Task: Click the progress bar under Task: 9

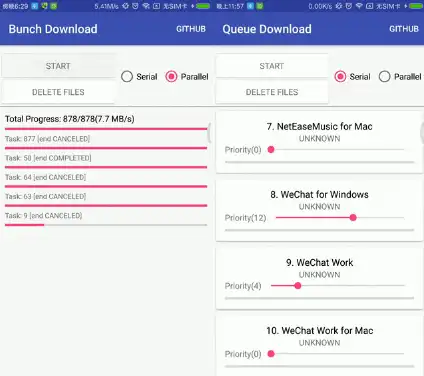Action: pyautogui.click(x=106, y=225)
